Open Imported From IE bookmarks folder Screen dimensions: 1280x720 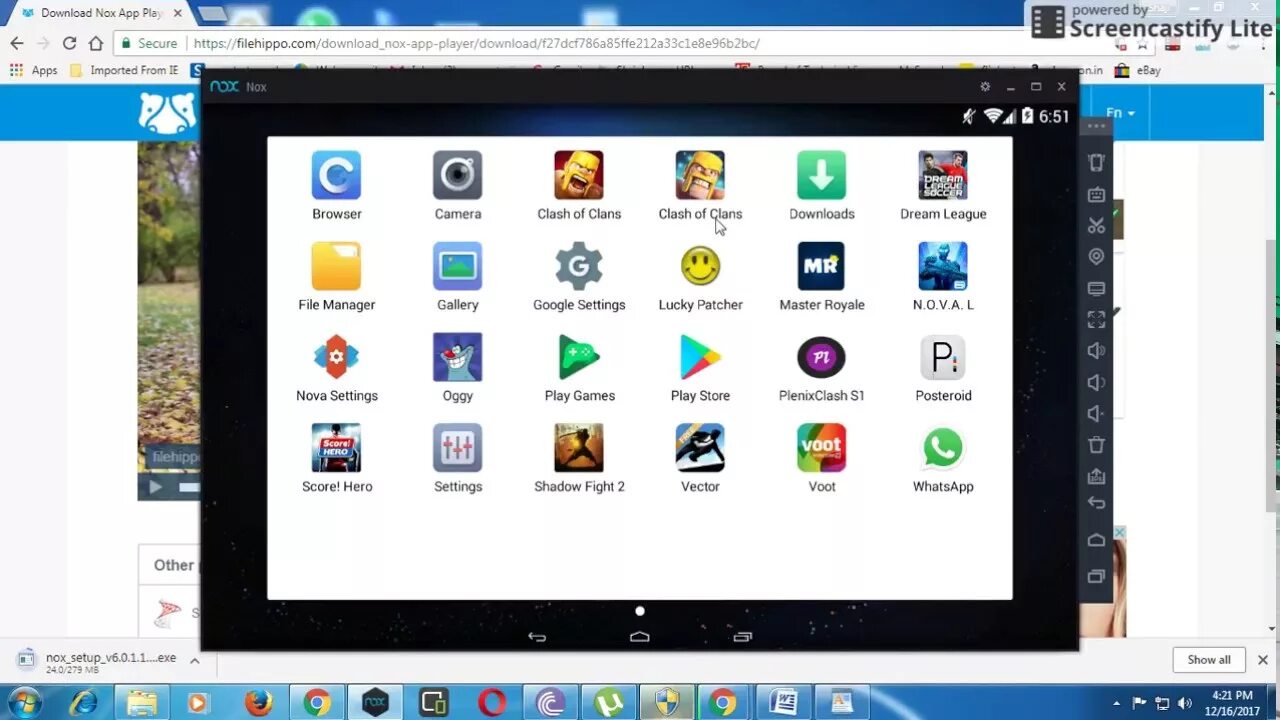[125, 70]
